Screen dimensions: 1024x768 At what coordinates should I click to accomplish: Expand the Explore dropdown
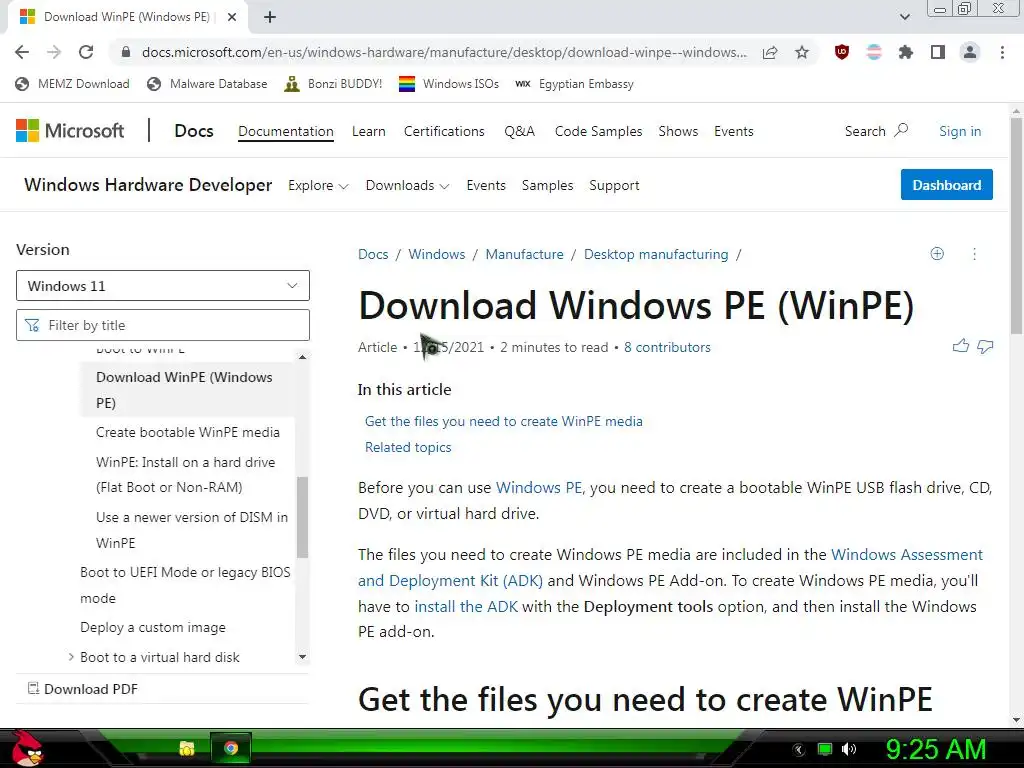[x=318, y=185]
